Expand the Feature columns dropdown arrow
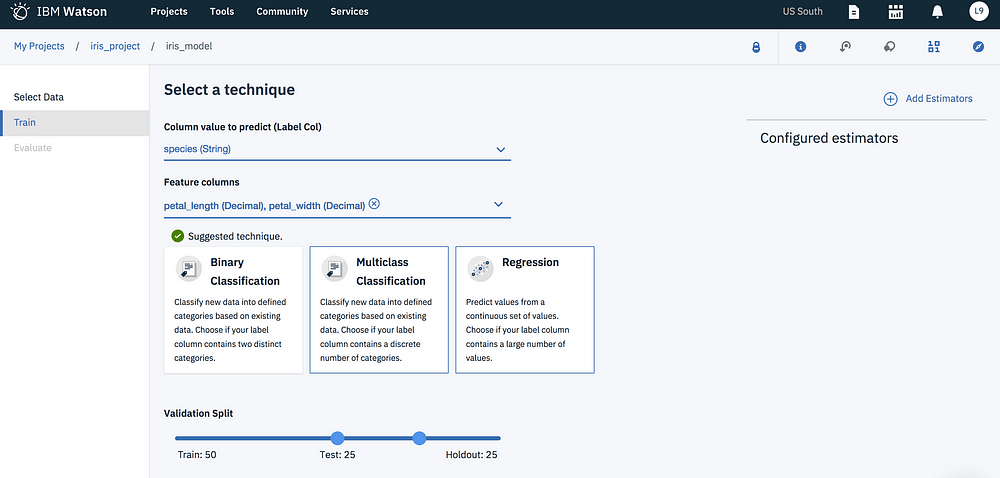 (x=499, y=205)
